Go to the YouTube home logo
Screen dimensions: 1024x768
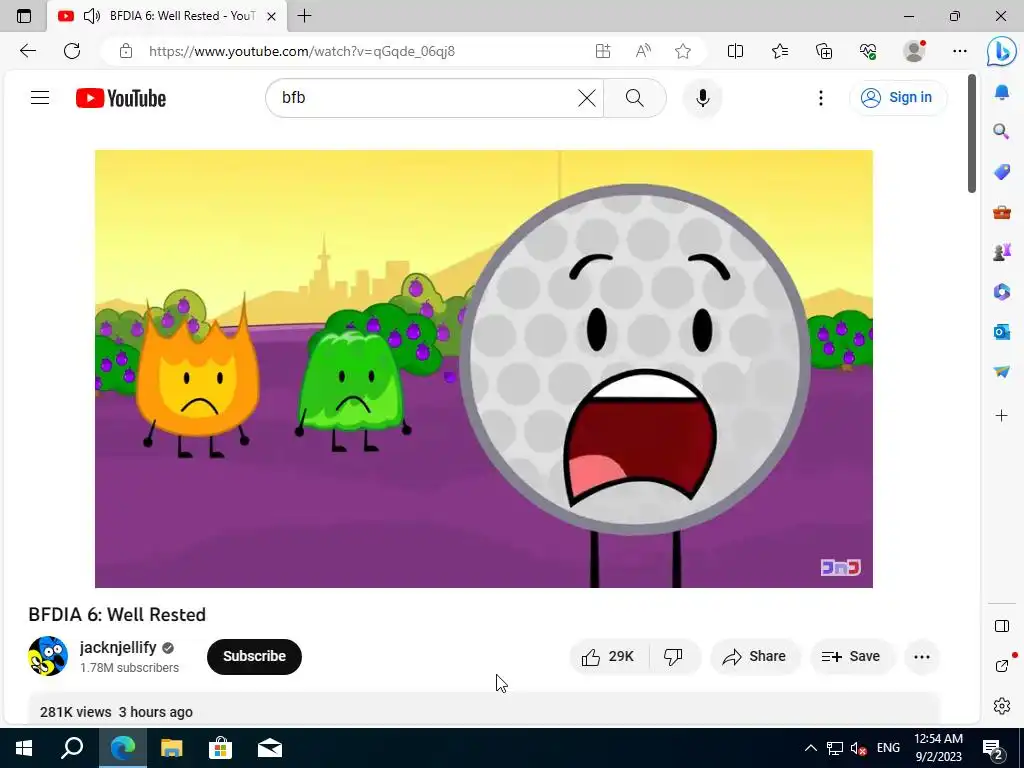(121, 98)
